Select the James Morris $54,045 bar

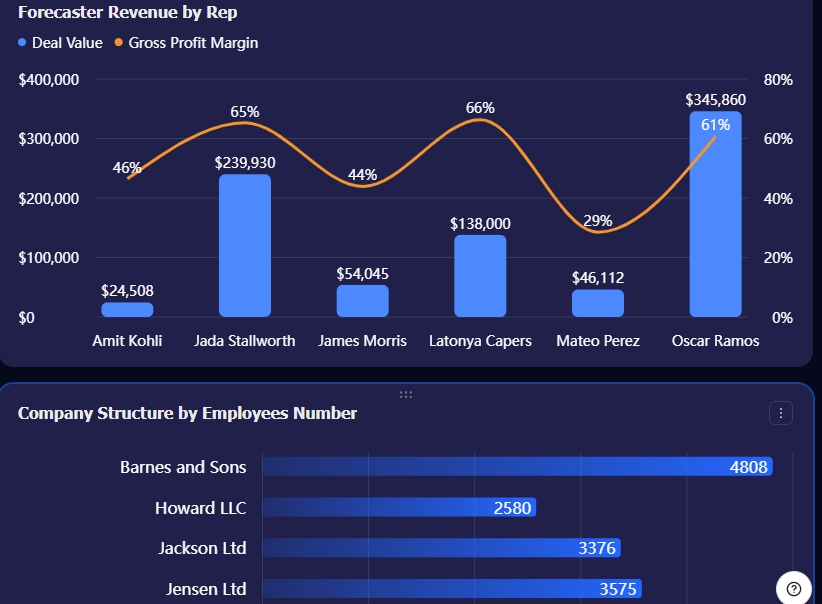[362, 301]
